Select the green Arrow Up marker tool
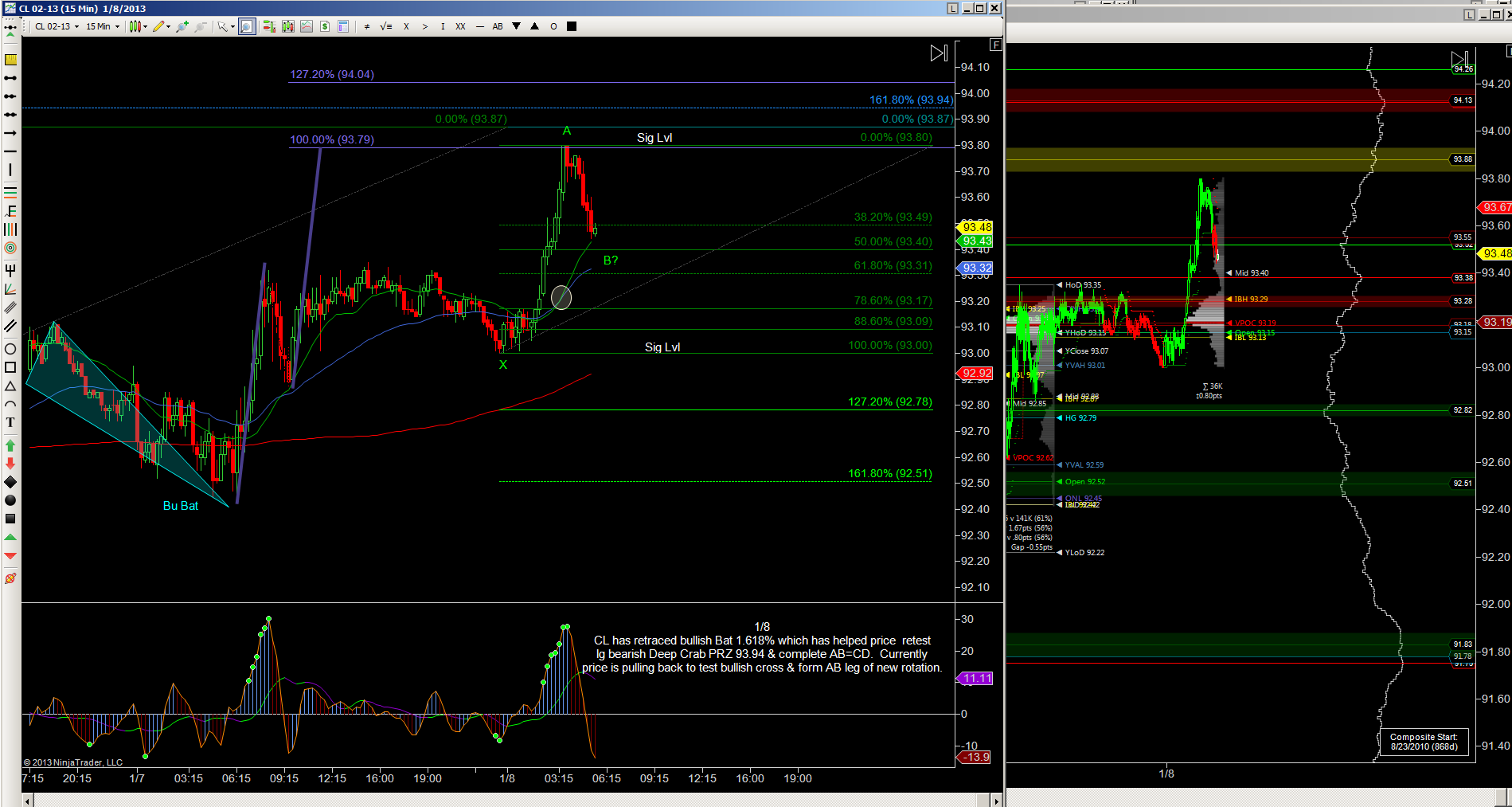1512x807 pixels. [10, 445]
